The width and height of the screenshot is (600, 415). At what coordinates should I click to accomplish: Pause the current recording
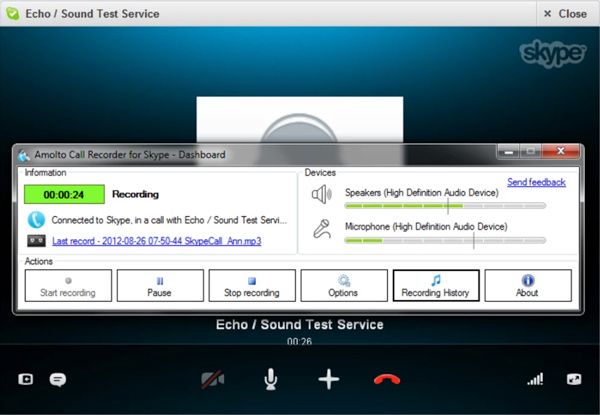[x=160, y=285]
